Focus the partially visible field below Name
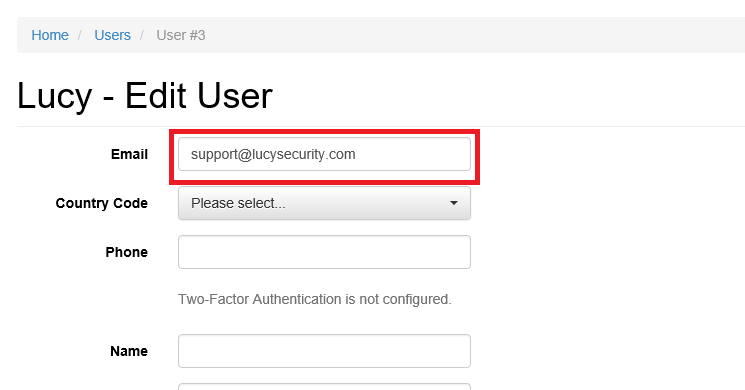Image resolution: width=745 pixels, height=390 pixels. (x=324, y=387)
